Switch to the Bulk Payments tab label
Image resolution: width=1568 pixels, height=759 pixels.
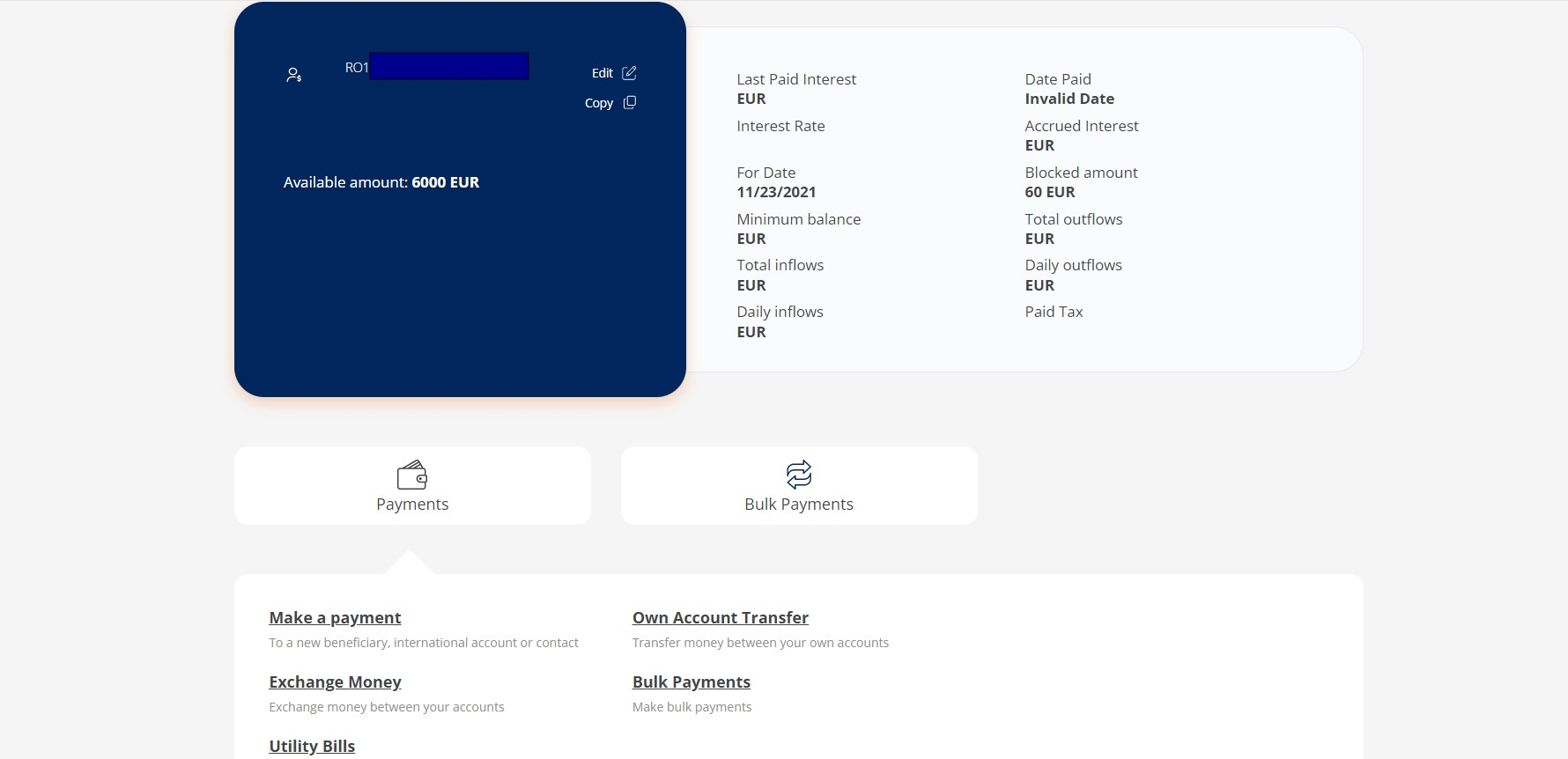pos(799,505)
